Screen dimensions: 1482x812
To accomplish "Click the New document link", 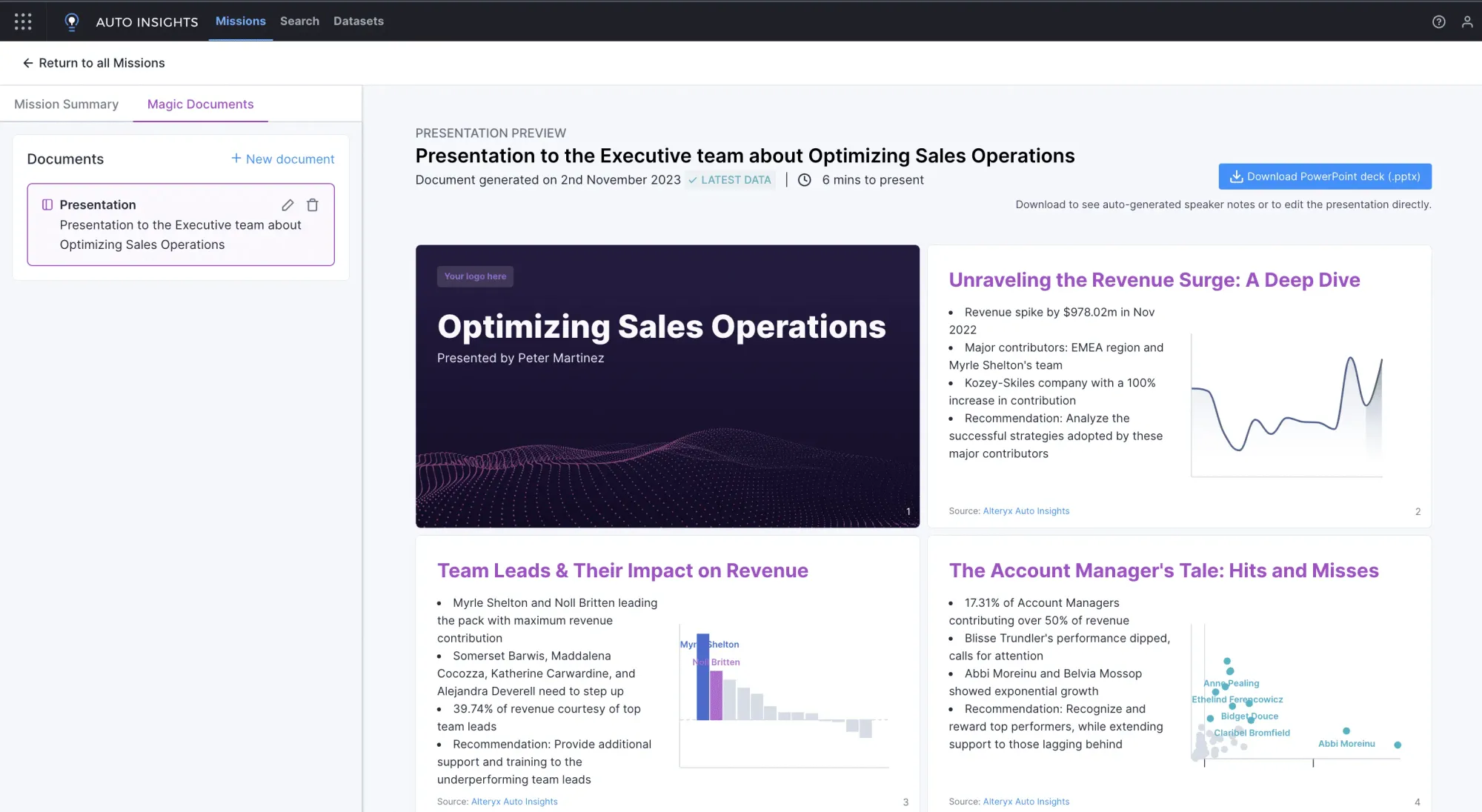I will (282, 159).
